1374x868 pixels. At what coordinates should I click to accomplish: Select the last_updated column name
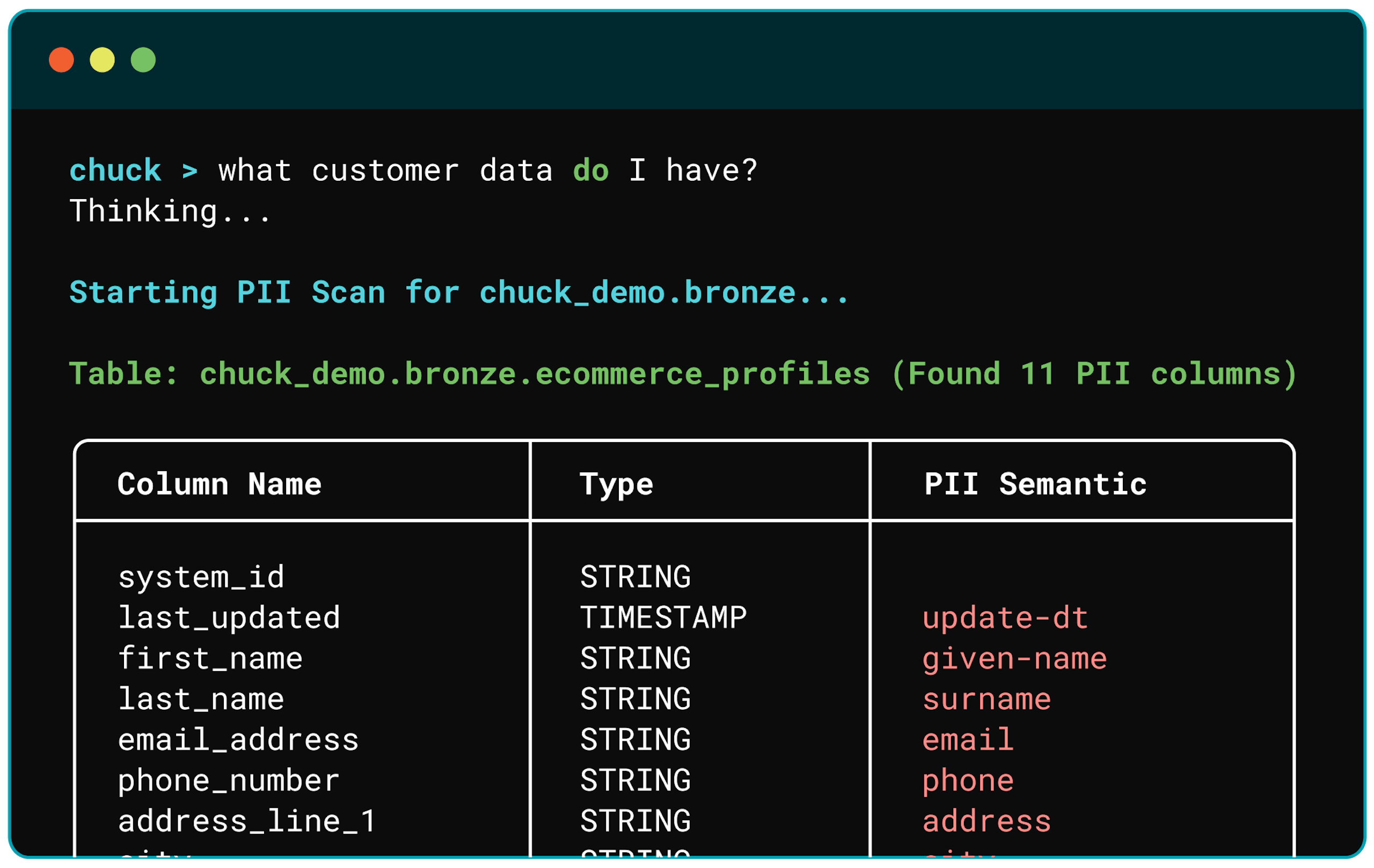229,617
